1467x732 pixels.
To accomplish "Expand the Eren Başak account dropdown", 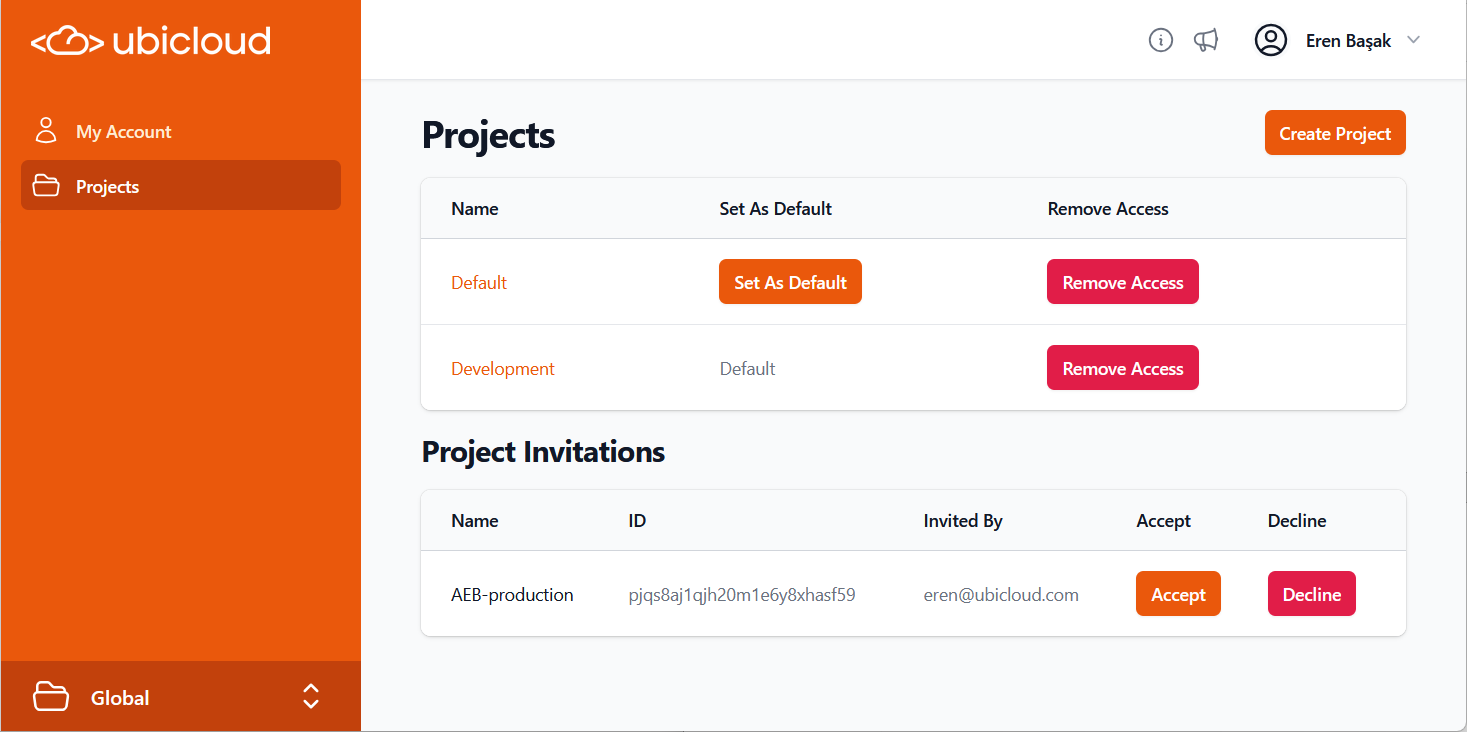I will click(x=1413, y=40).
